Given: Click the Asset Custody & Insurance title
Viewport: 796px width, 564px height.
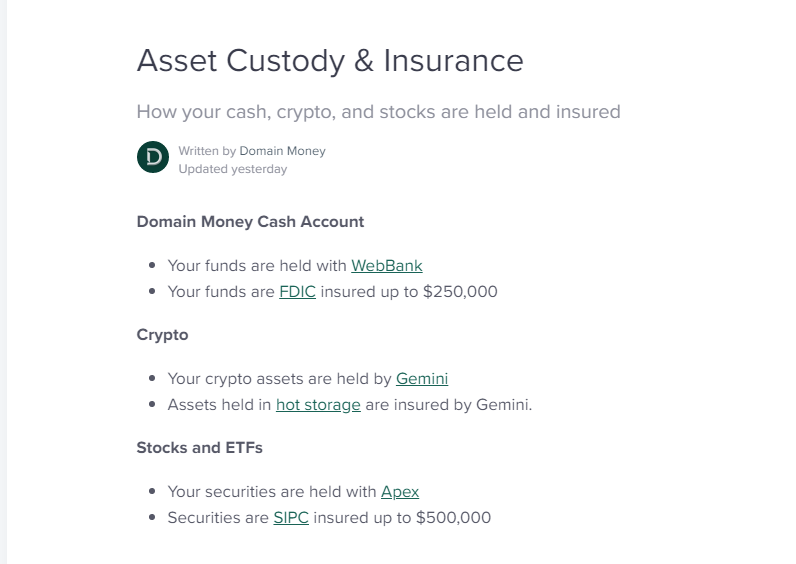Looking at the screenshot, I should point(330,61).
